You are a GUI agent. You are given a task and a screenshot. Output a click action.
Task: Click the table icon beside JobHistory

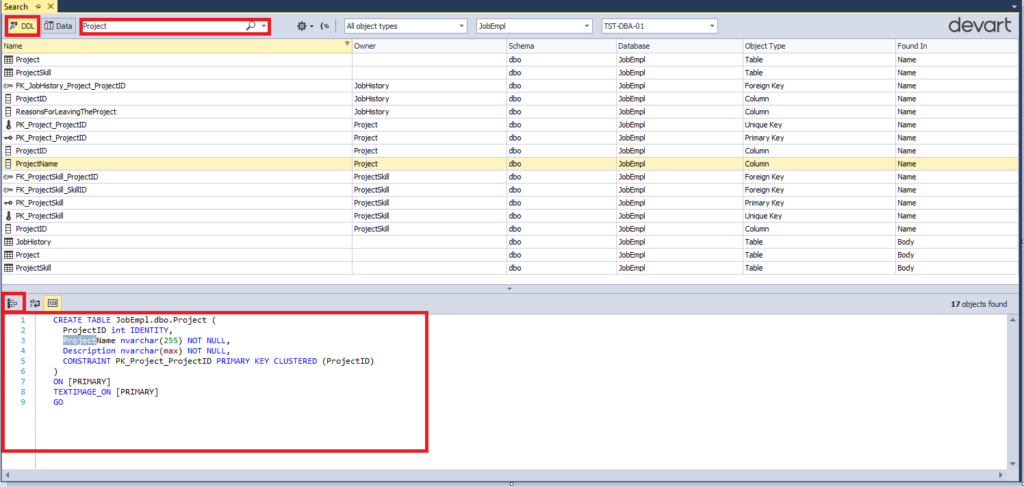[8, 242]
